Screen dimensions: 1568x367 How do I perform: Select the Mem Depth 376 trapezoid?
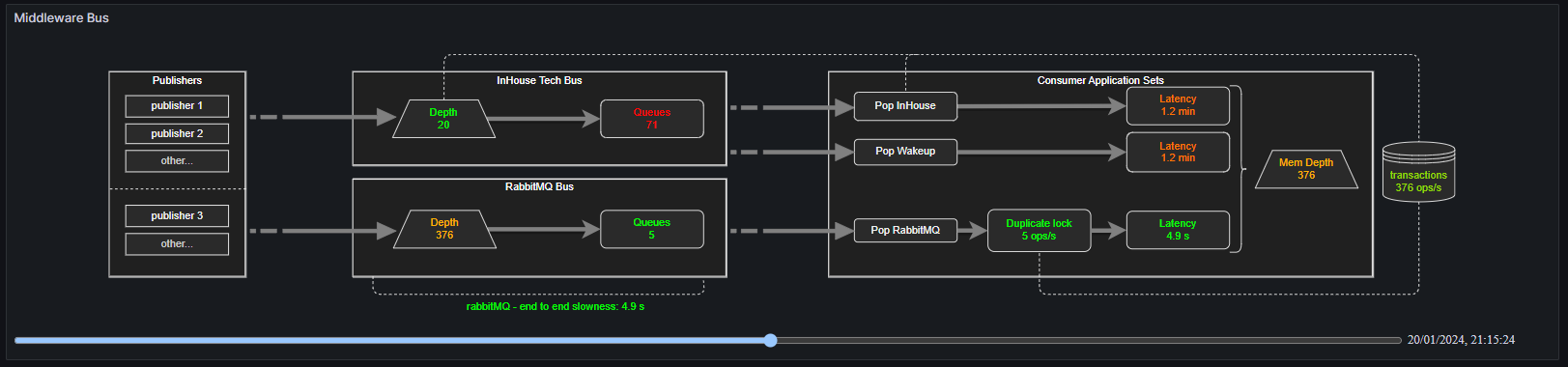[x=1306, y=169]
